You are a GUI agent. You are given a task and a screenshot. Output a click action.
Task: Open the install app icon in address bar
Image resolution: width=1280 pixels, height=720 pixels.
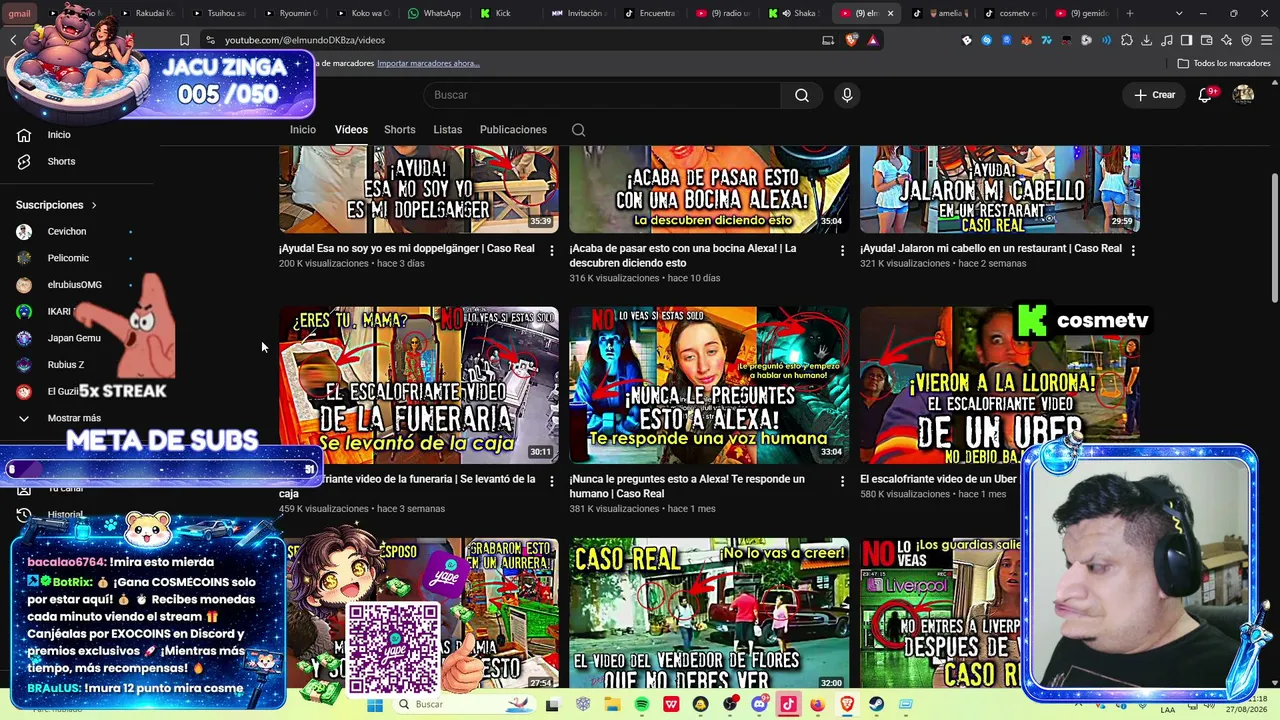pos(828,40)
